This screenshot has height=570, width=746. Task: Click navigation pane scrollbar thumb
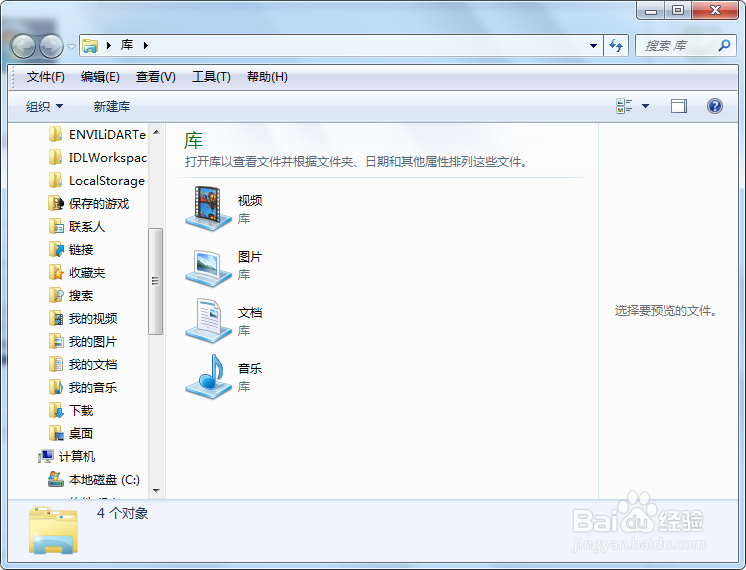[156, 281]
